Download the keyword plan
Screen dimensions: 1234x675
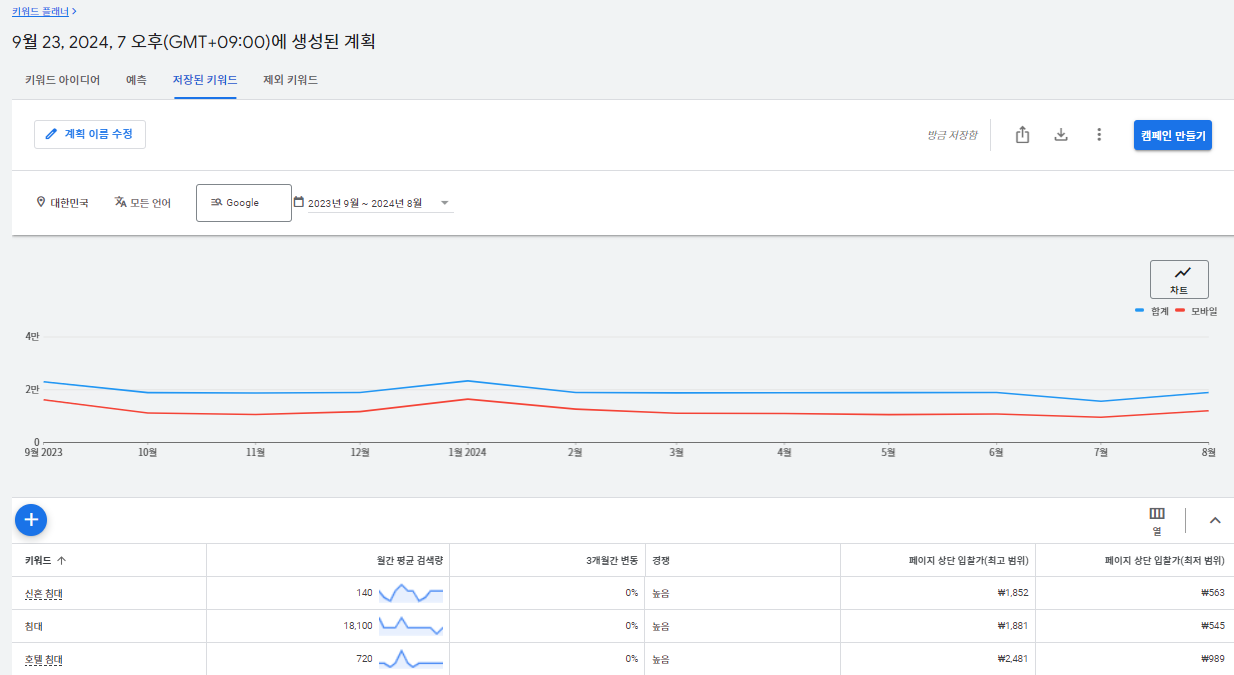(x=1061, y=135)
